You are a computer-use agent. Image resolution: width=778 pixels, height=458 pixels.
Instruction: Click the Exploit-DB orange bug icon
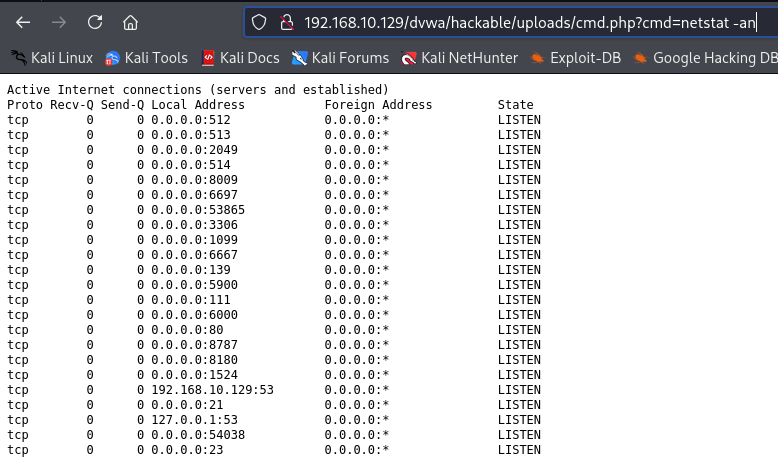pos(537,59)
